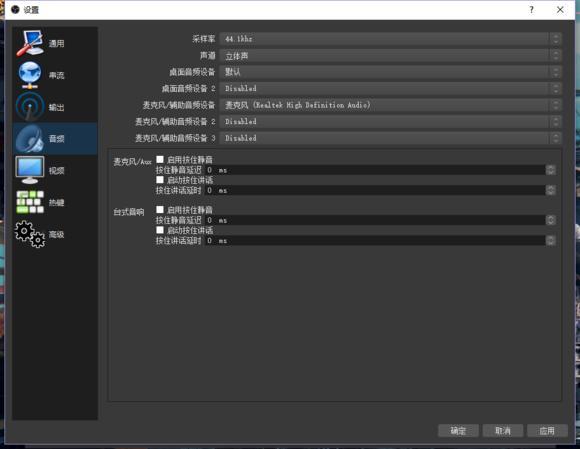
Task: Open the 高级 advanced gears icon
Action: [30, 234]
